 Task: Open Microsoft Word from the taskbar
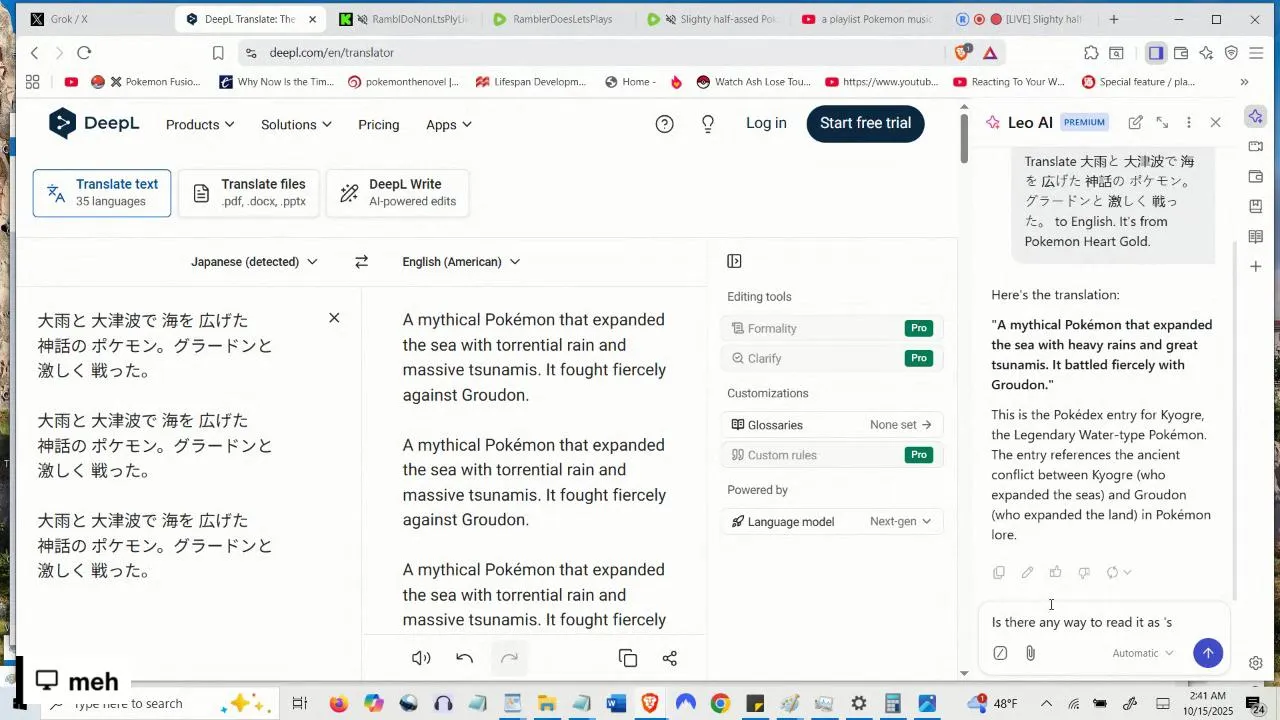(x=616, y=704)
